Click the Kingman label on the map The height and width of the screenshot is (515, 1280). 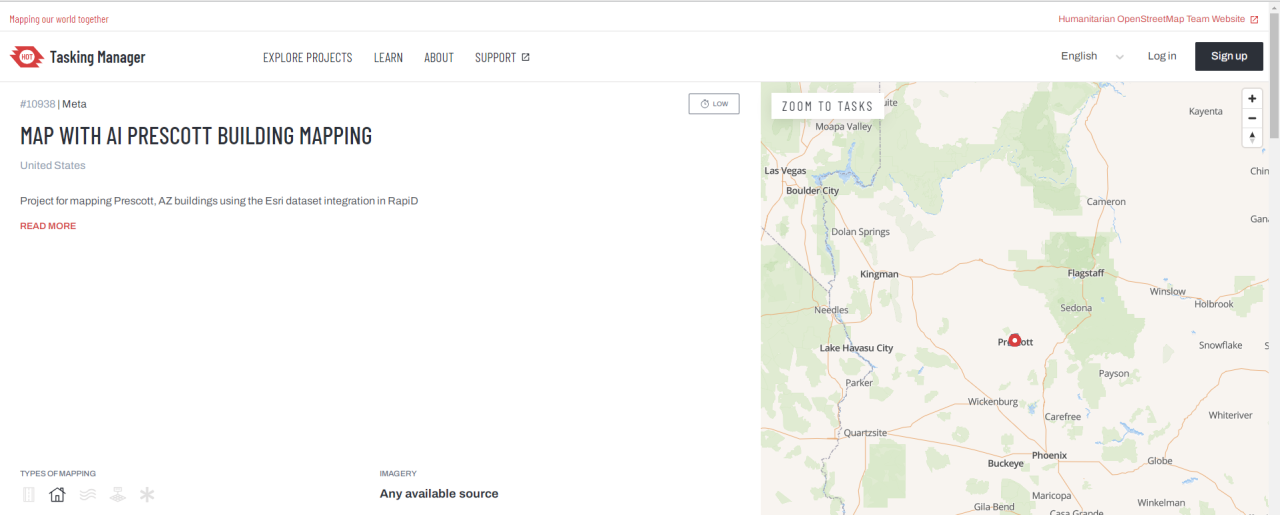pos(880,274)
